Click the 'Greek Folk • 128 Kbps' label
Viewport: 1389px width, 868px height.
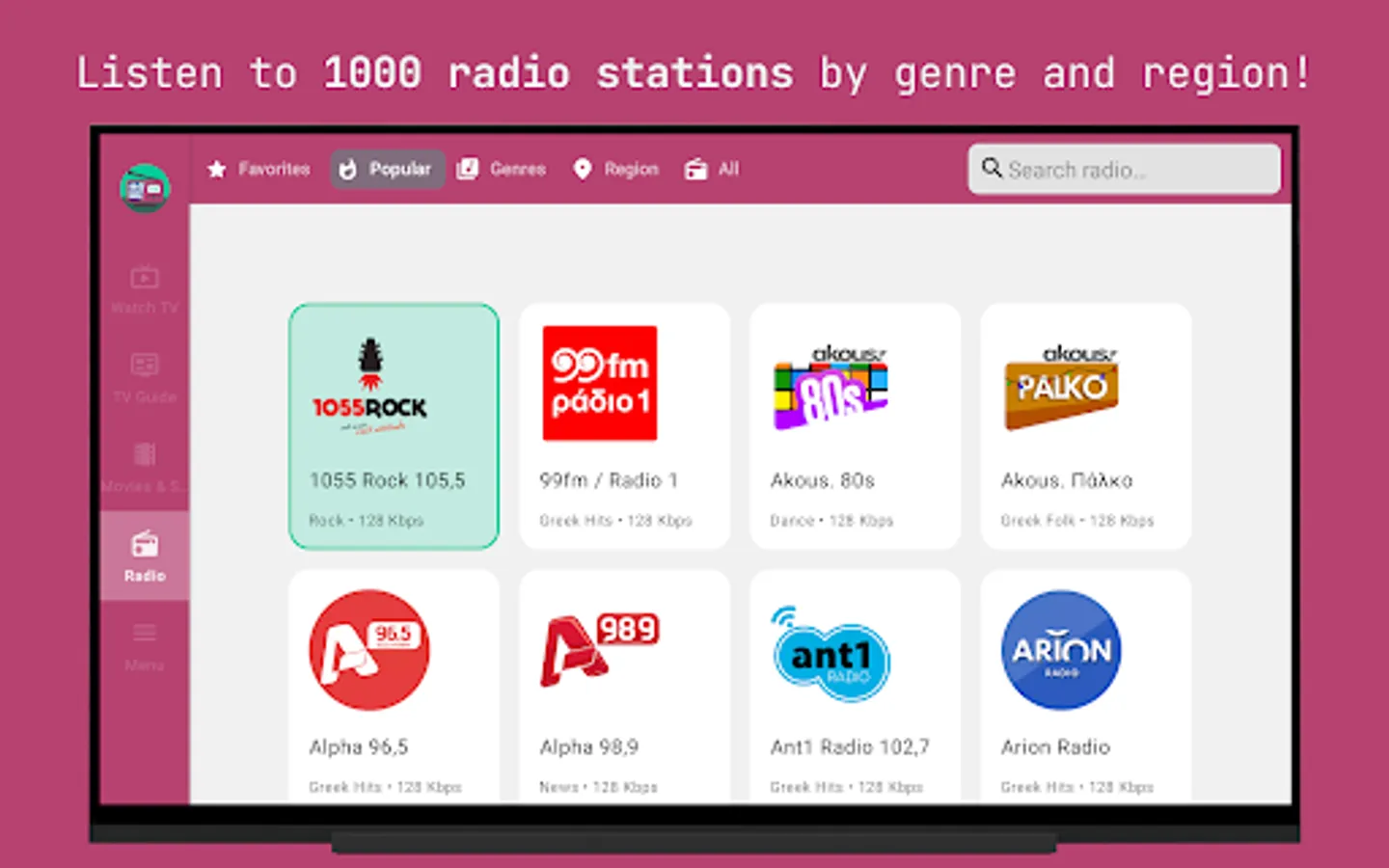1077,521
